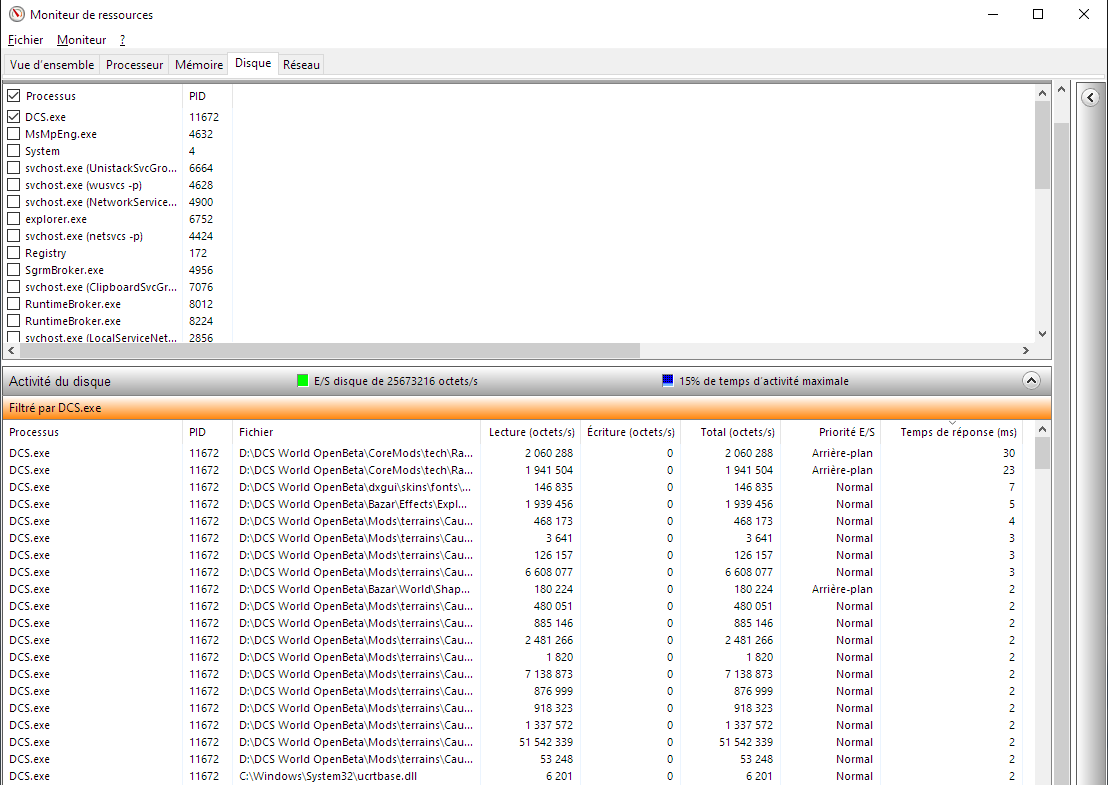Sort top process list by PID header

207,95
